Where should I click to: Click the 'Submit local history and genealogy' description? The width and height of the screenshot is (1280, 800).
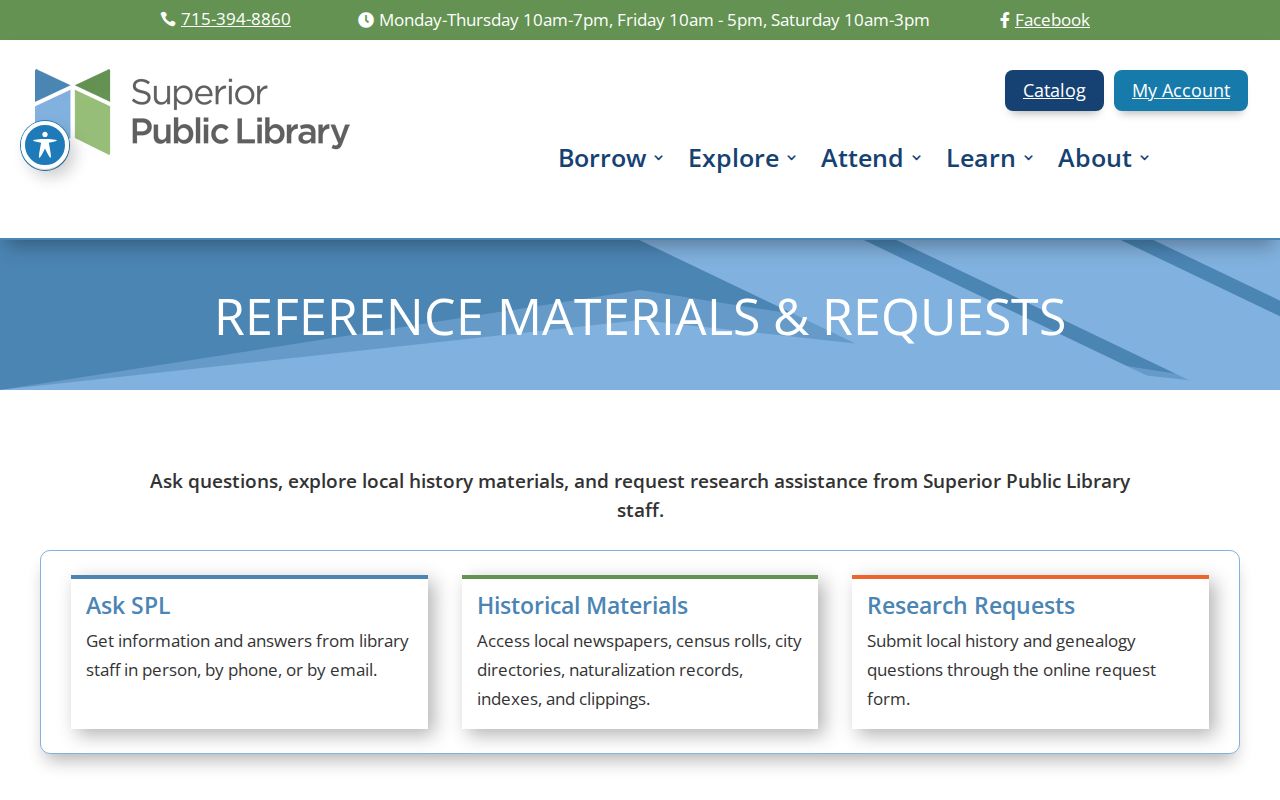click(x=1011, y=670)
